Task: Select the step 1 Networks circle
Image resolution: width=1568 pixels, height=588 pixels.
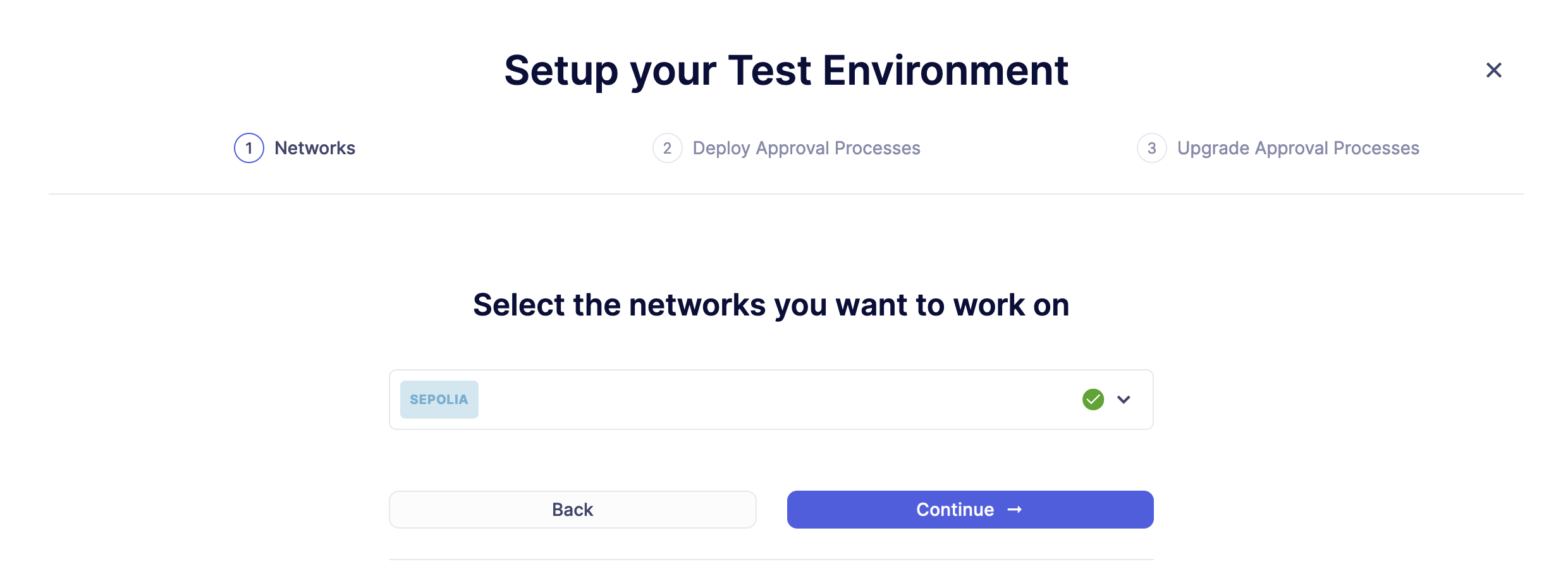Action: (x=248, y=148)
